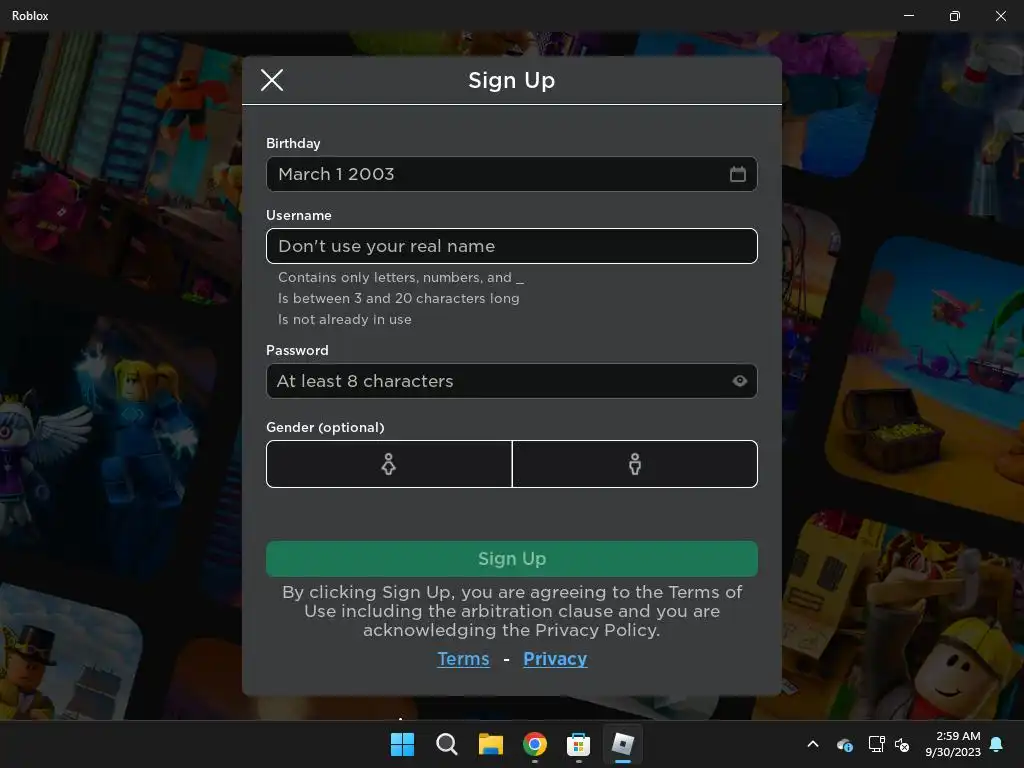
Task: Open File Explorer from taskbar
Action: [x=490, y=744]
